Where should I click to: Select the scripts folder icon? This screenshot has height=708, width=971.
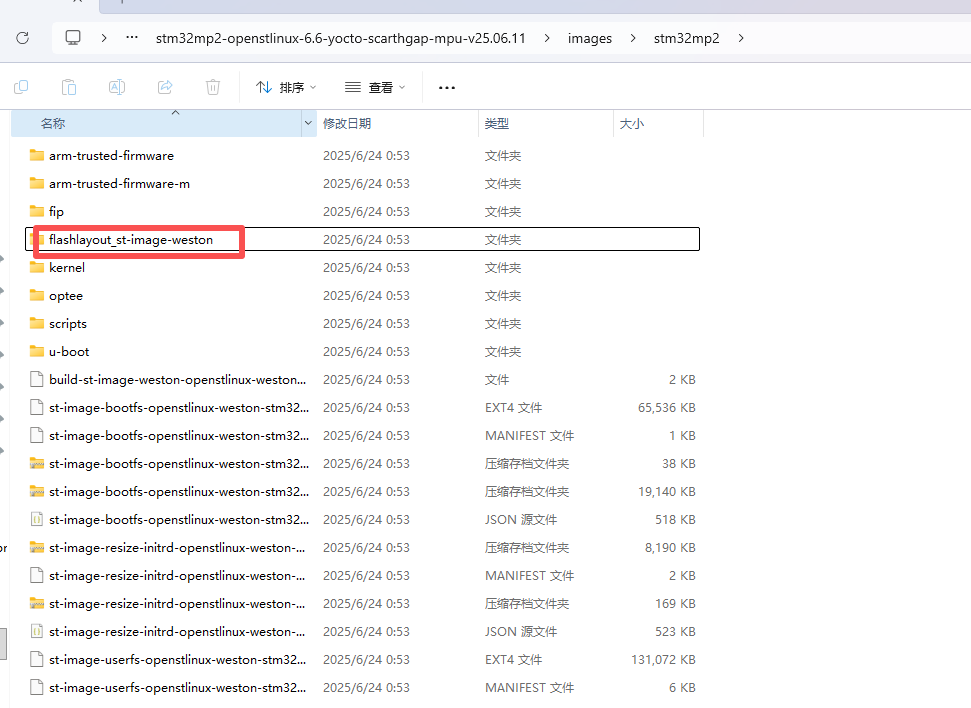(x=37, y=323)
